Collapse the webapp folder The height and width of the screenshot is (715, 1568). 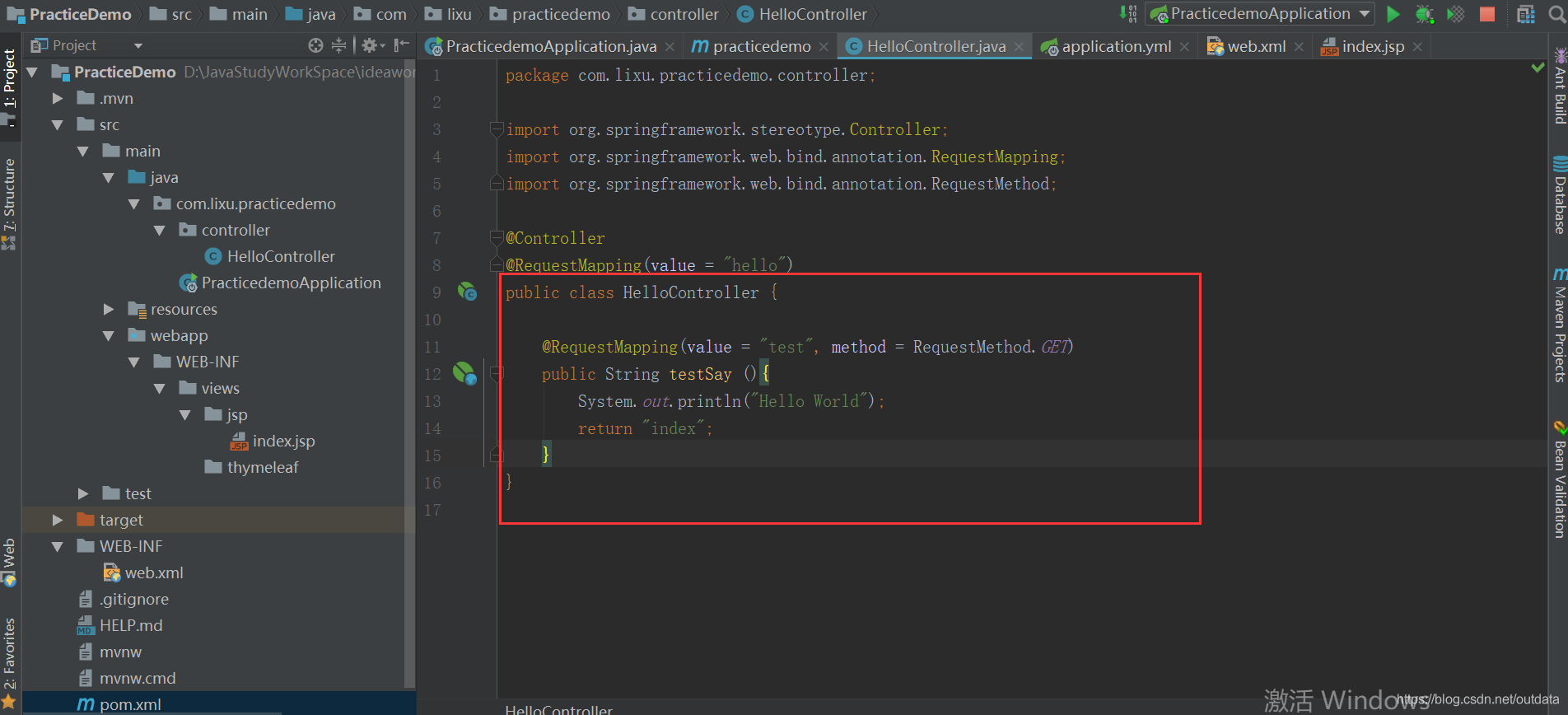point(109,335)
